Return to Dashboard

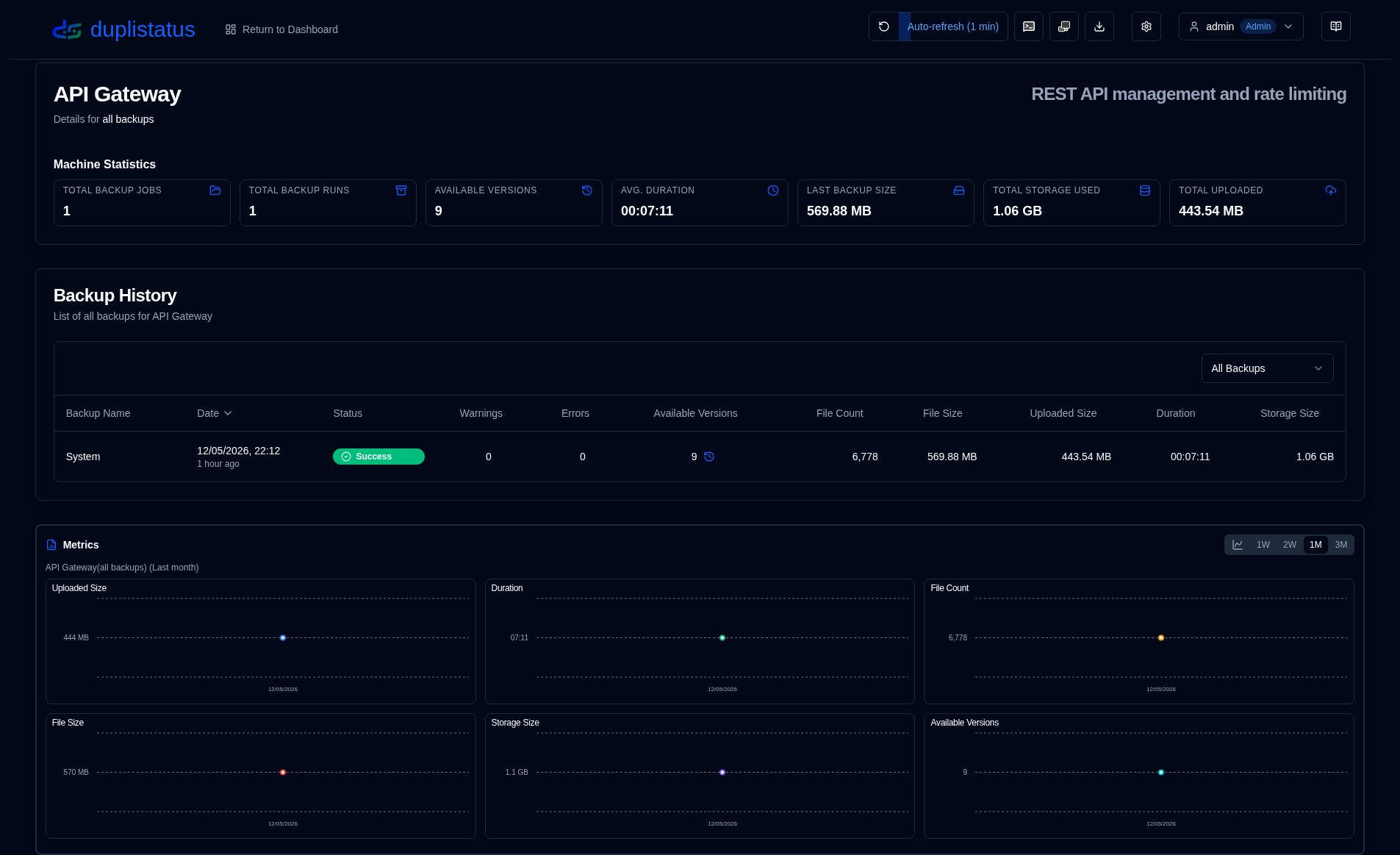click(281, 29)
